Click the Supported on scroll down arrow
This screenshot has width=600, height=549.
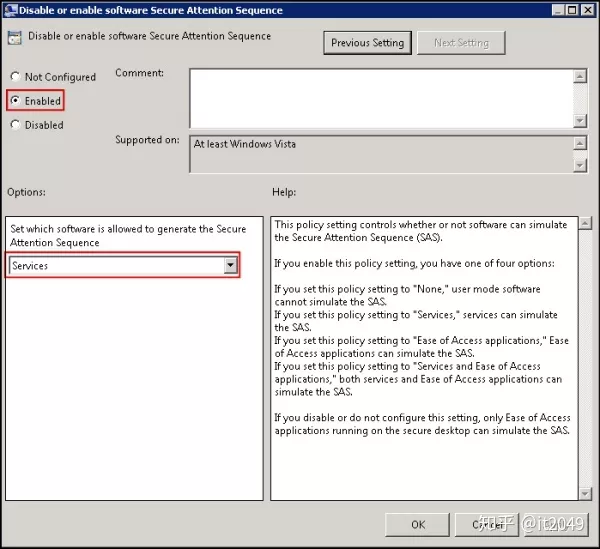coord(580,165)
